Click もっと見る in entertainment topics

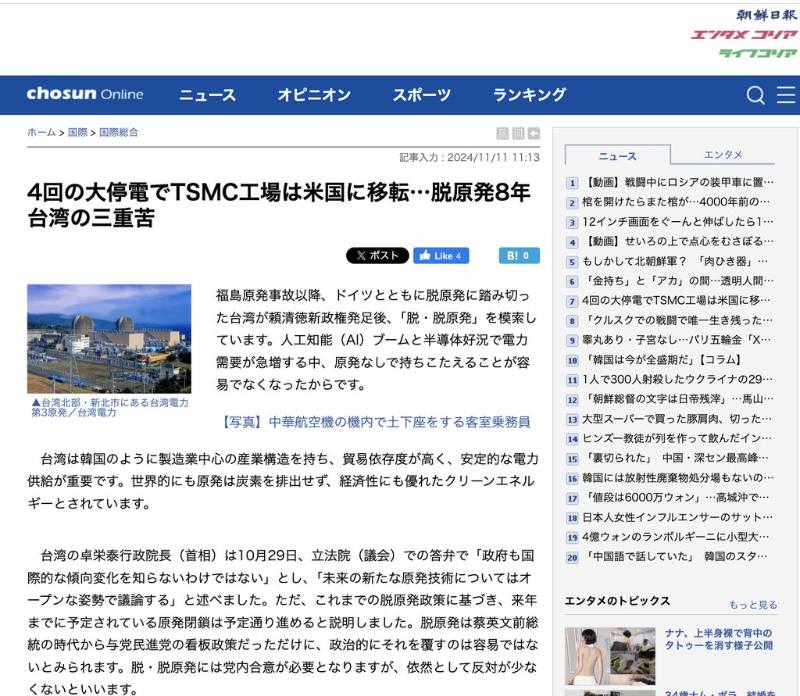pos(752,605)
